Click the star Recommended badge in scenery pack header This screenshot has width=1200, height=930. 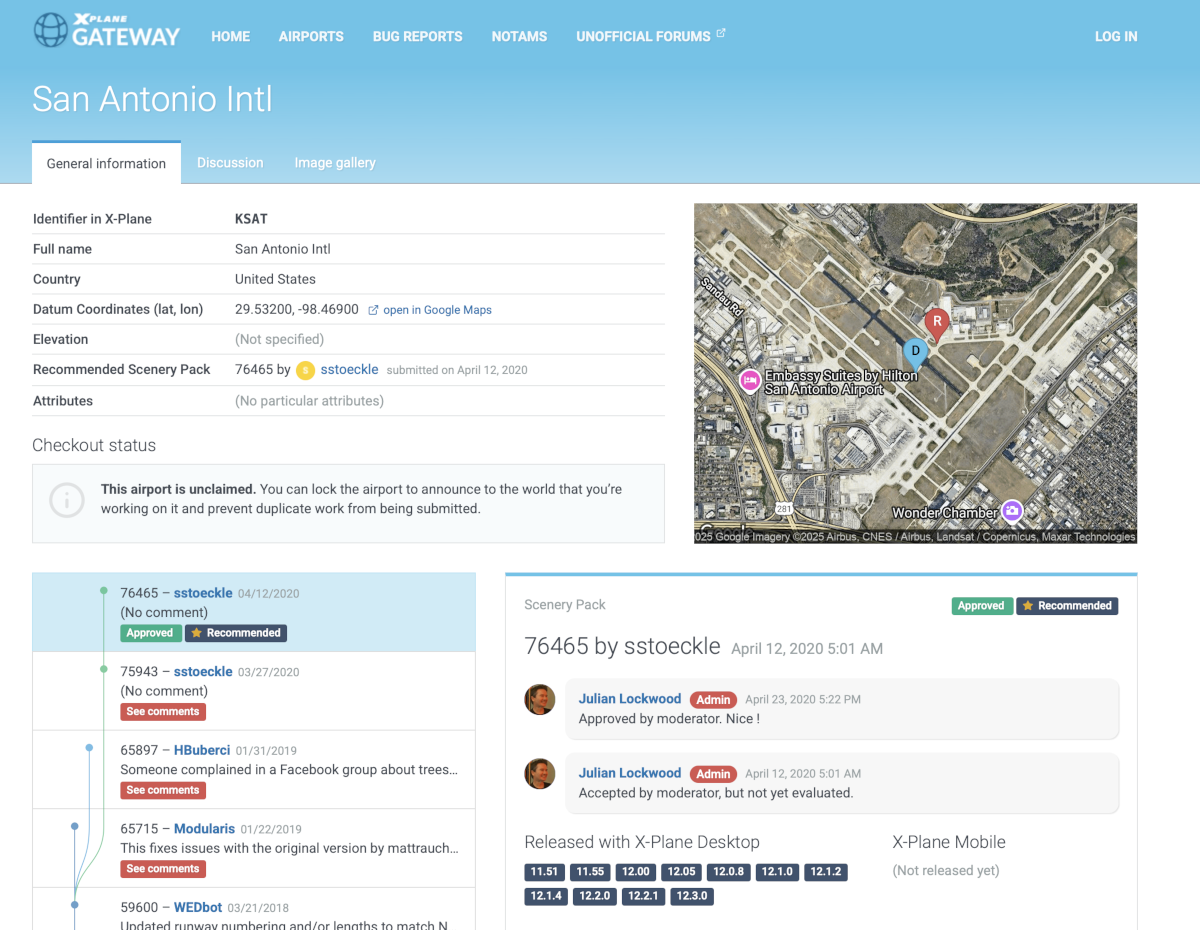pyautogui.click(x=1067, y=606)
